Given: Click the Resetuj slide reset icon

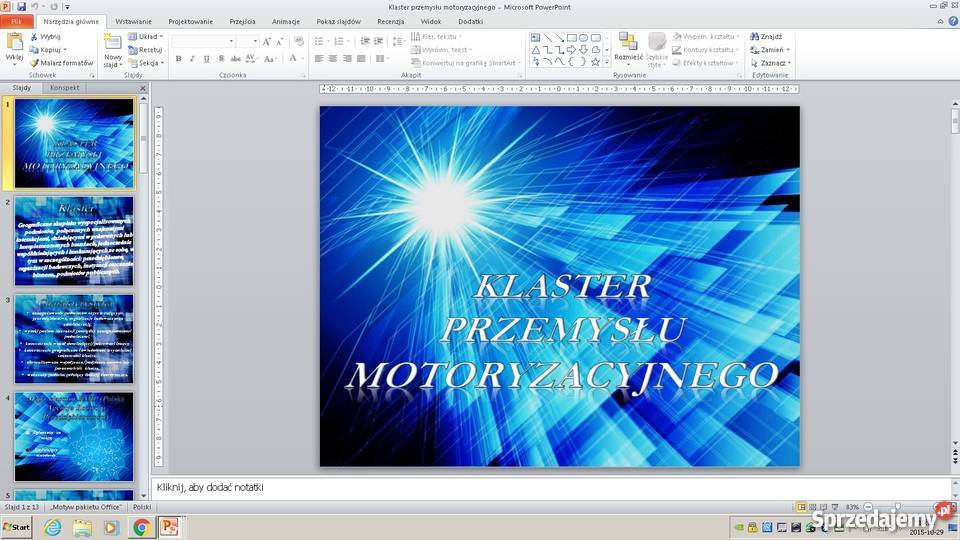Looking at the screenshot, I should 145,49.
